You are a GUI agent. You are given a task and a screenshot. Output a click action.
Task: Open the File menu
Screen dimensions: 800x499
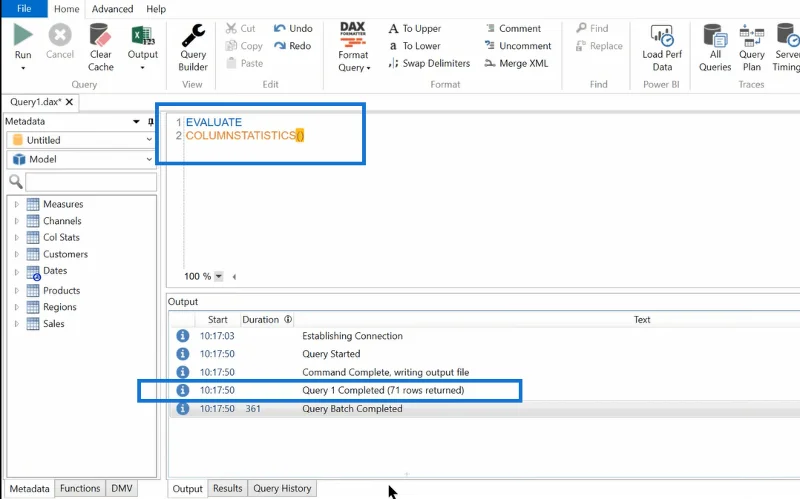point(24,9)
